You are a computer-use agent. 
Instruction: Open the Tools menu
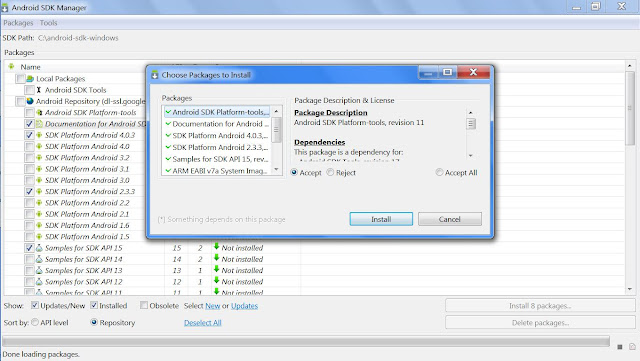(48, 23)
